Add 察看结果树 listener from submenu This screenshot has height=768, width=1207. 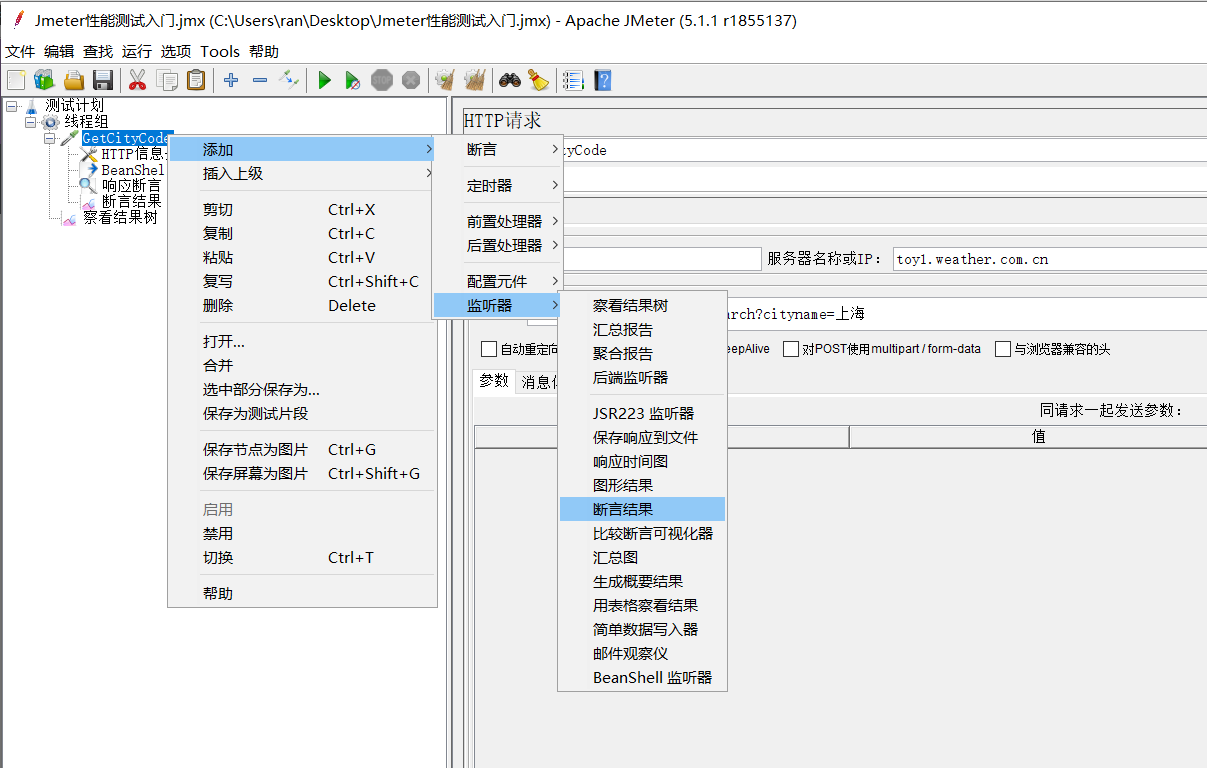click(x=642, y=305)
